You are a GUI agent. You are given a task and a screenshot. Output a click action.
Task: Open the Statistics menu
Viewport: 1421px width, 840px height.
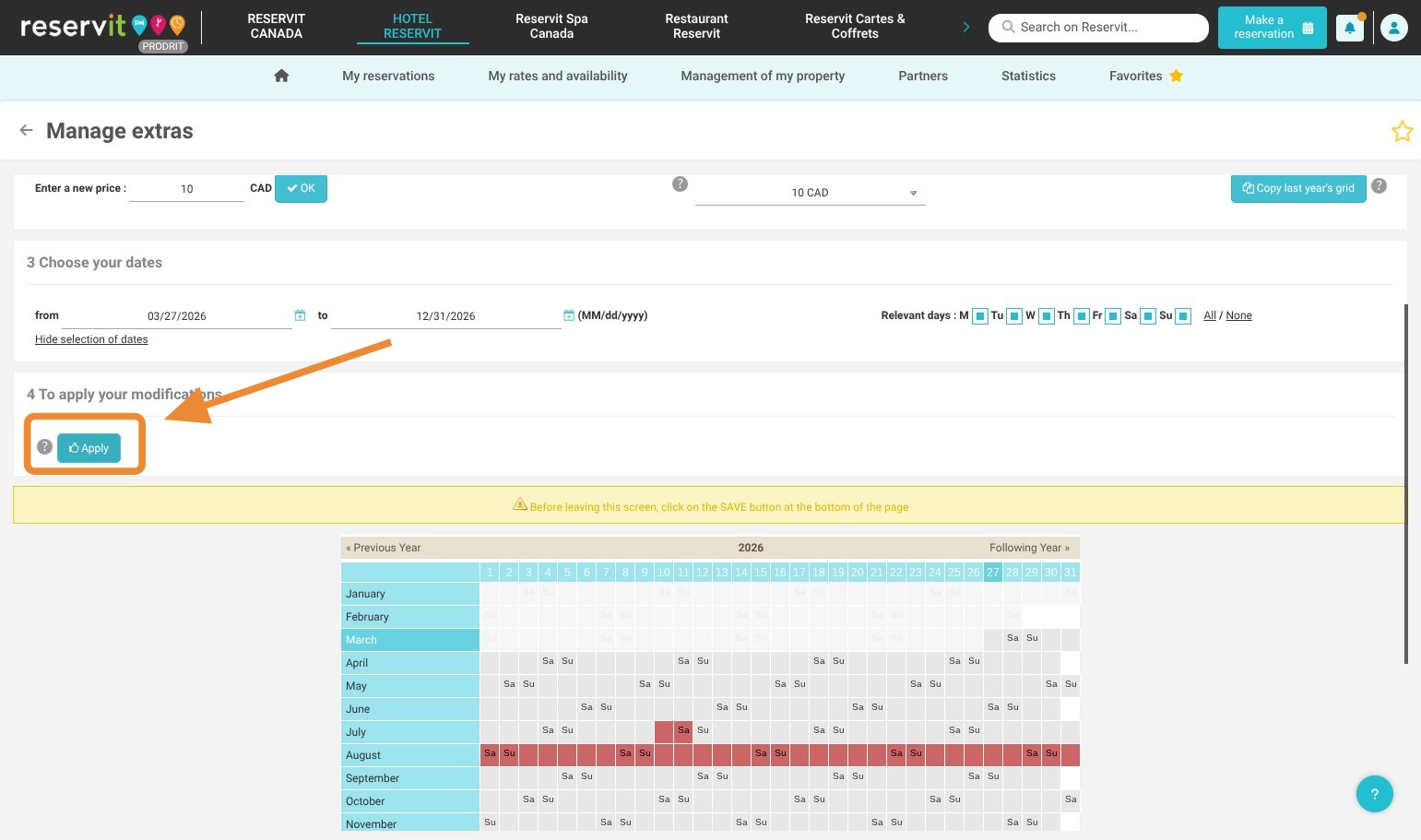click(1028, 76)
